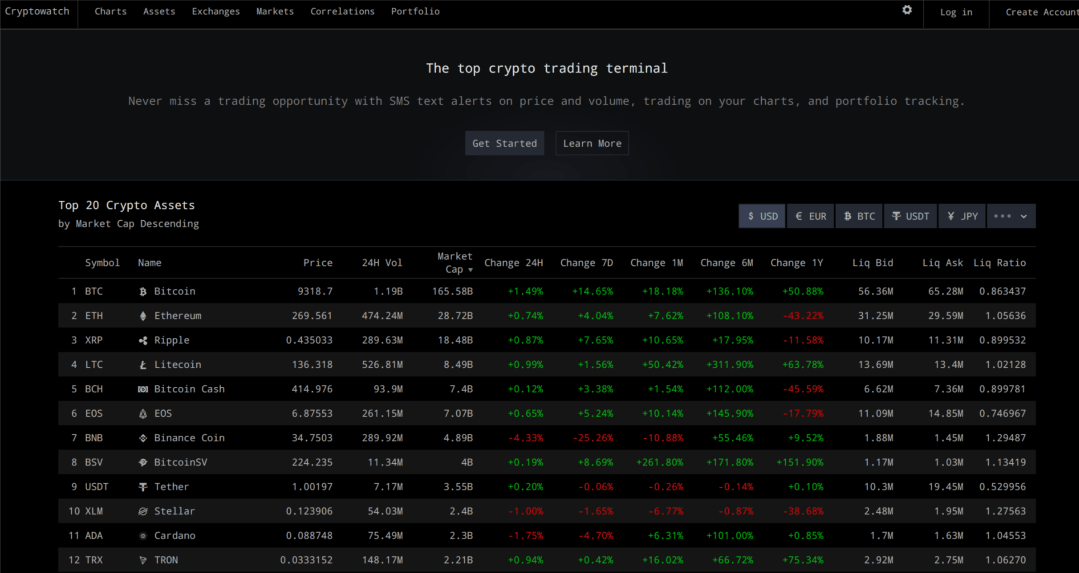
Task: Open the Bitcoin asset name
Action: pos(175,292)
